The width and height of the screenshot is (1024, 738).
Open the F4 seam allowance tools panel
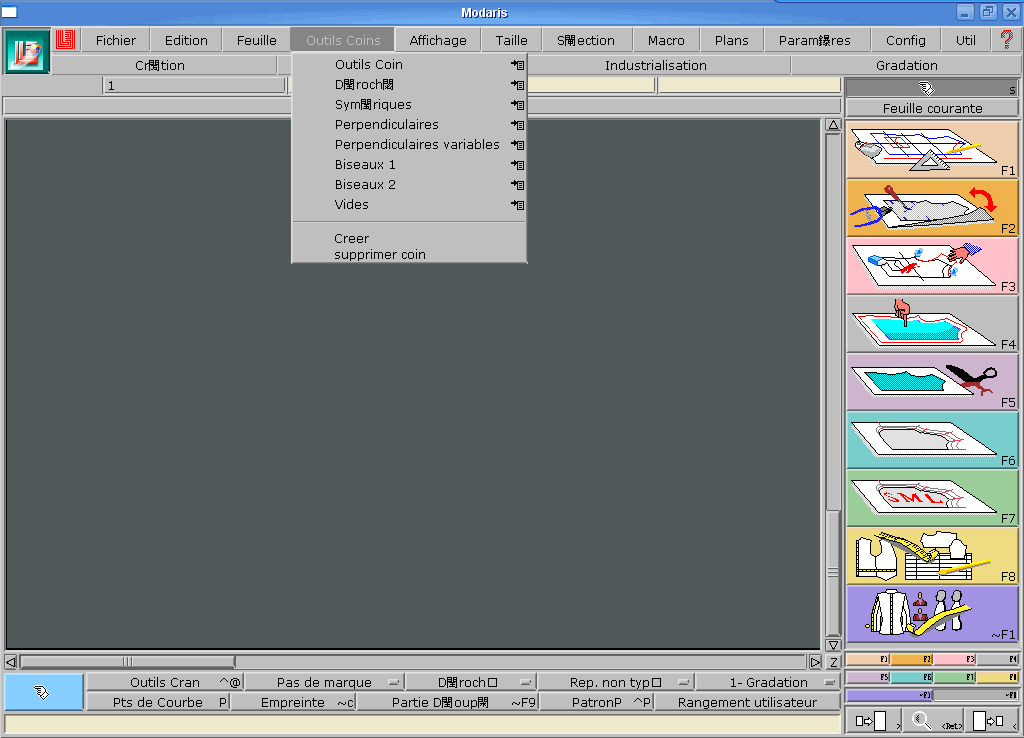pyautogui.click(x=932, y=324)
